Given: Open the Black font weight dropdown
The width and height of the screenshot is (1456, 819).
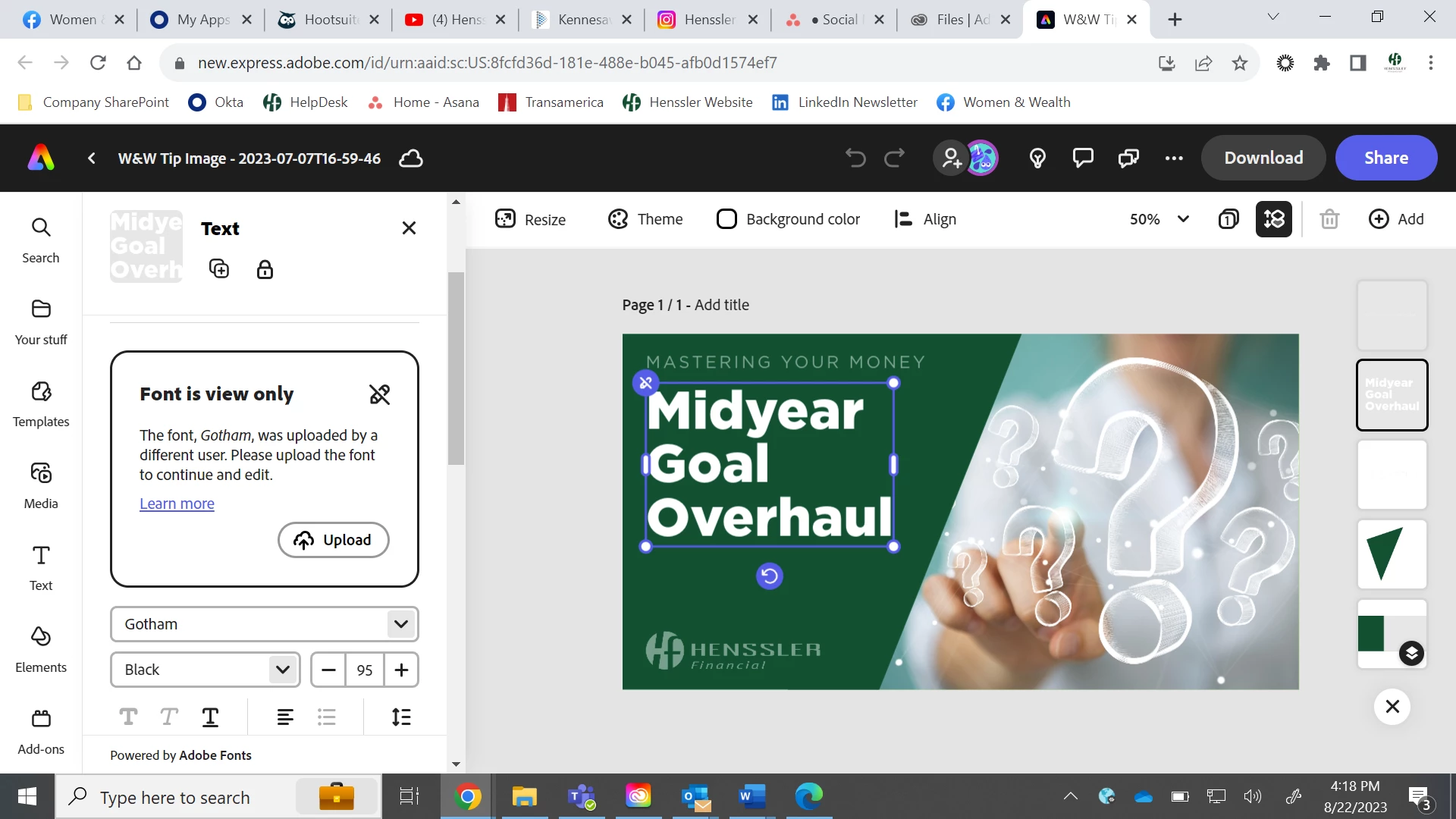Looking at the screenshot, I should 282,670.
